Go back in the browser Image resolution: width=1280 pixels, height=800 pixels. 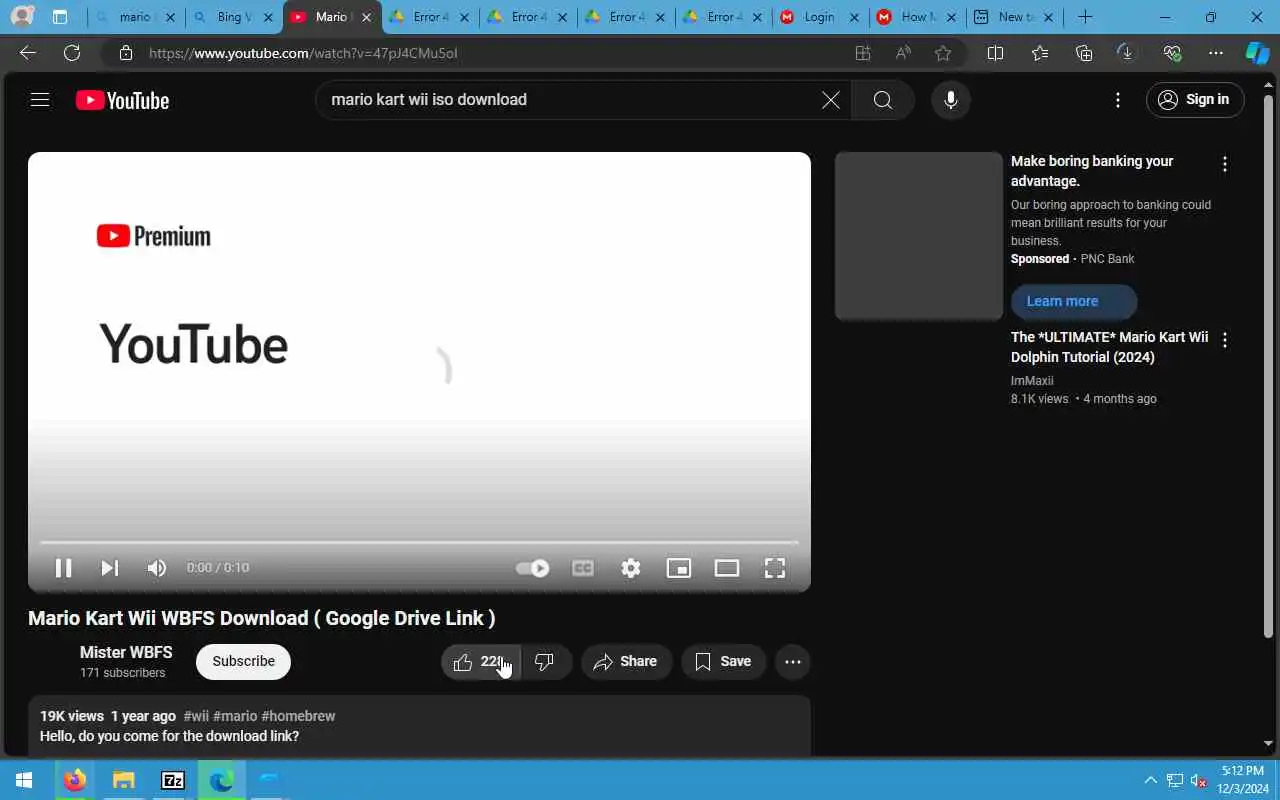pos(28,53)
